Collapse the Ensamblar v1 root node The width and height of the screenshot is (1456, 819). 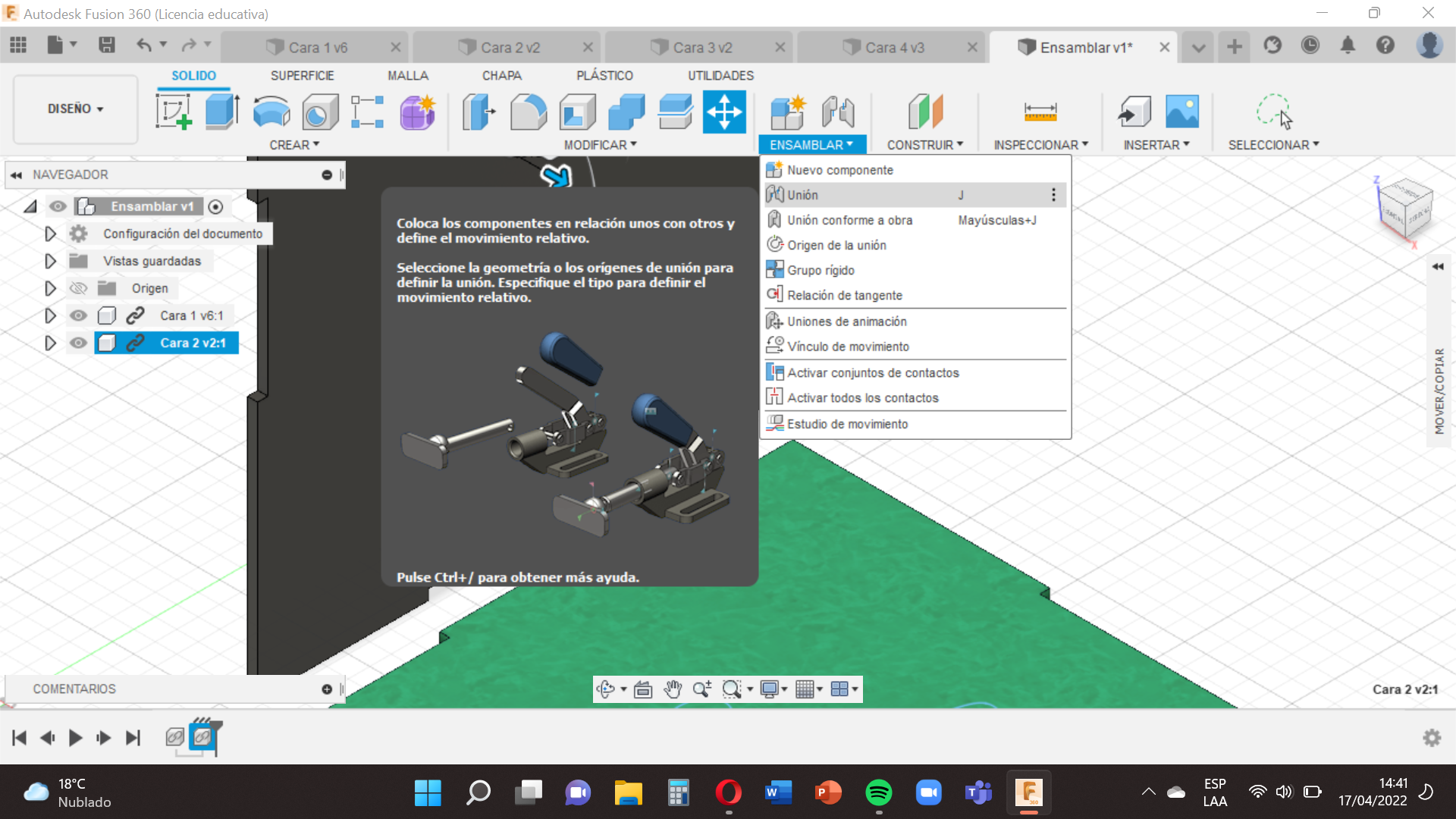tap(30, 206)
